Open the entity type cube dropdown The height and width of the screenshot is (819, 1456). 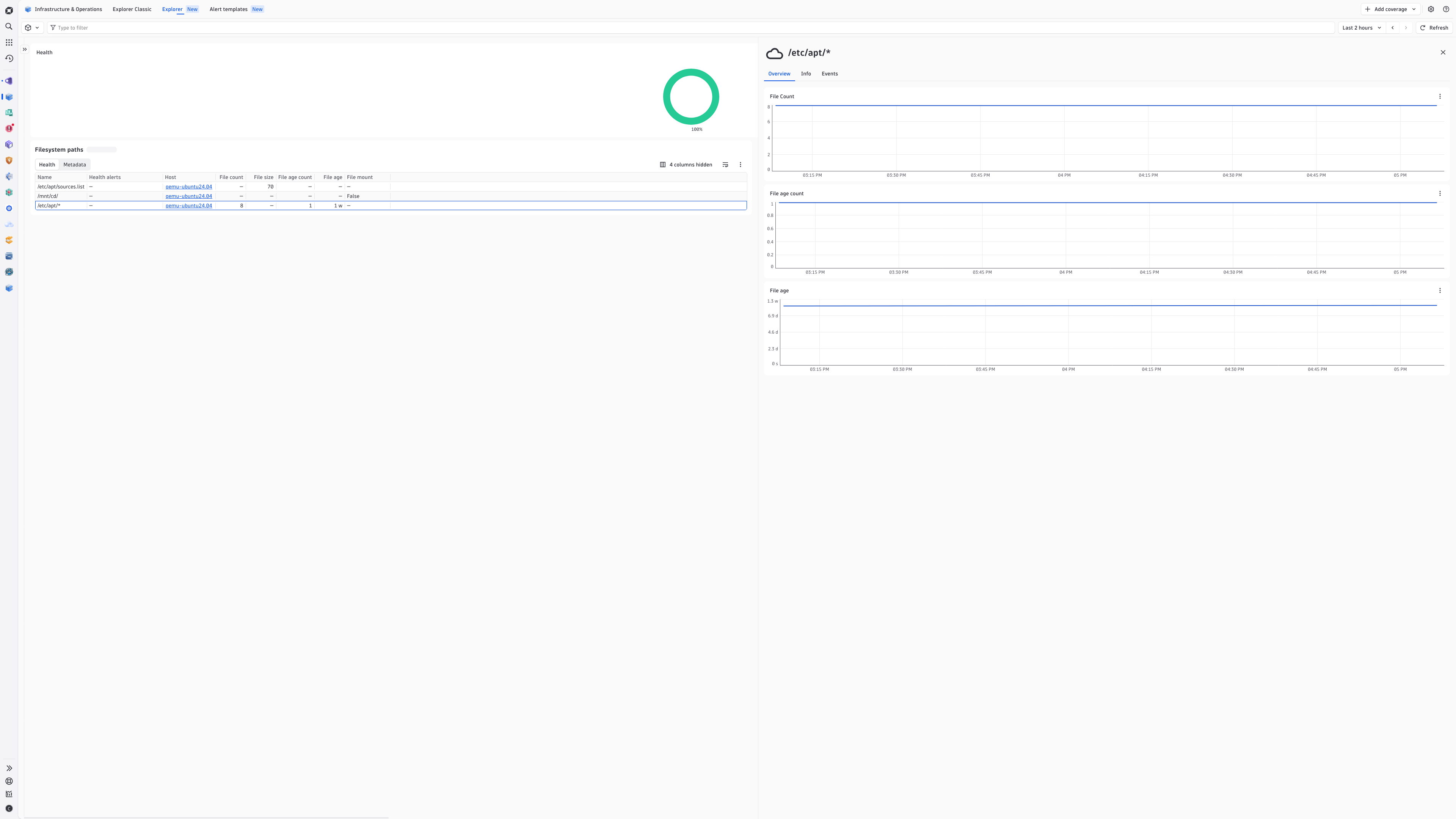coord(32,28)
